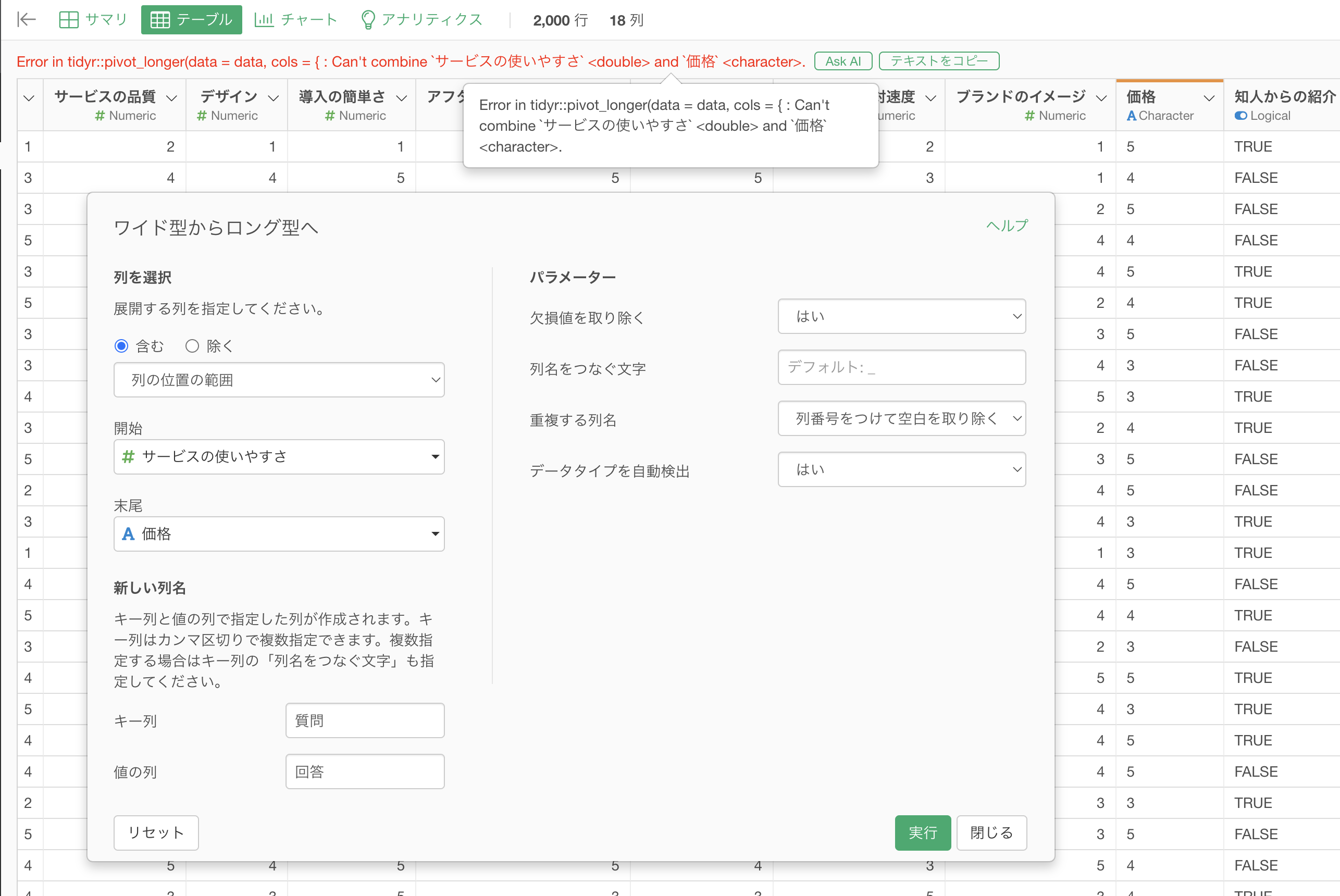Click the チャート bar chart icon

pos(264,20)
